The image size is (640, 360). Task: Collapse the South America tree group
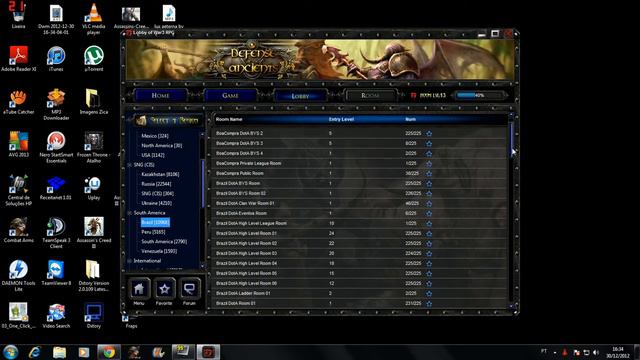pos(129,213)
